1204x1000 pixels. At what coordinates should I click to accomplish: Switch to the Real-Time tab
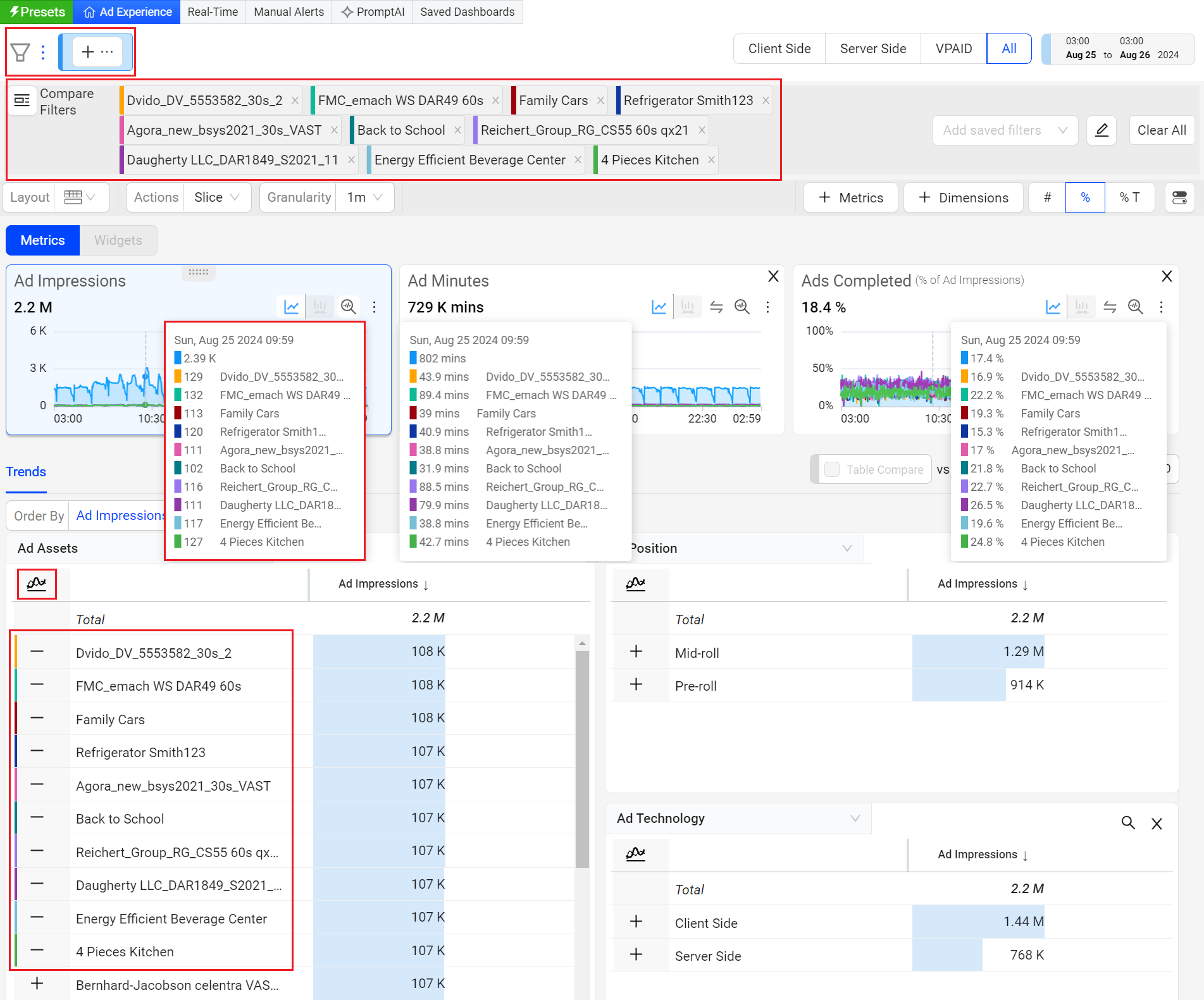(x=213, y=12)
